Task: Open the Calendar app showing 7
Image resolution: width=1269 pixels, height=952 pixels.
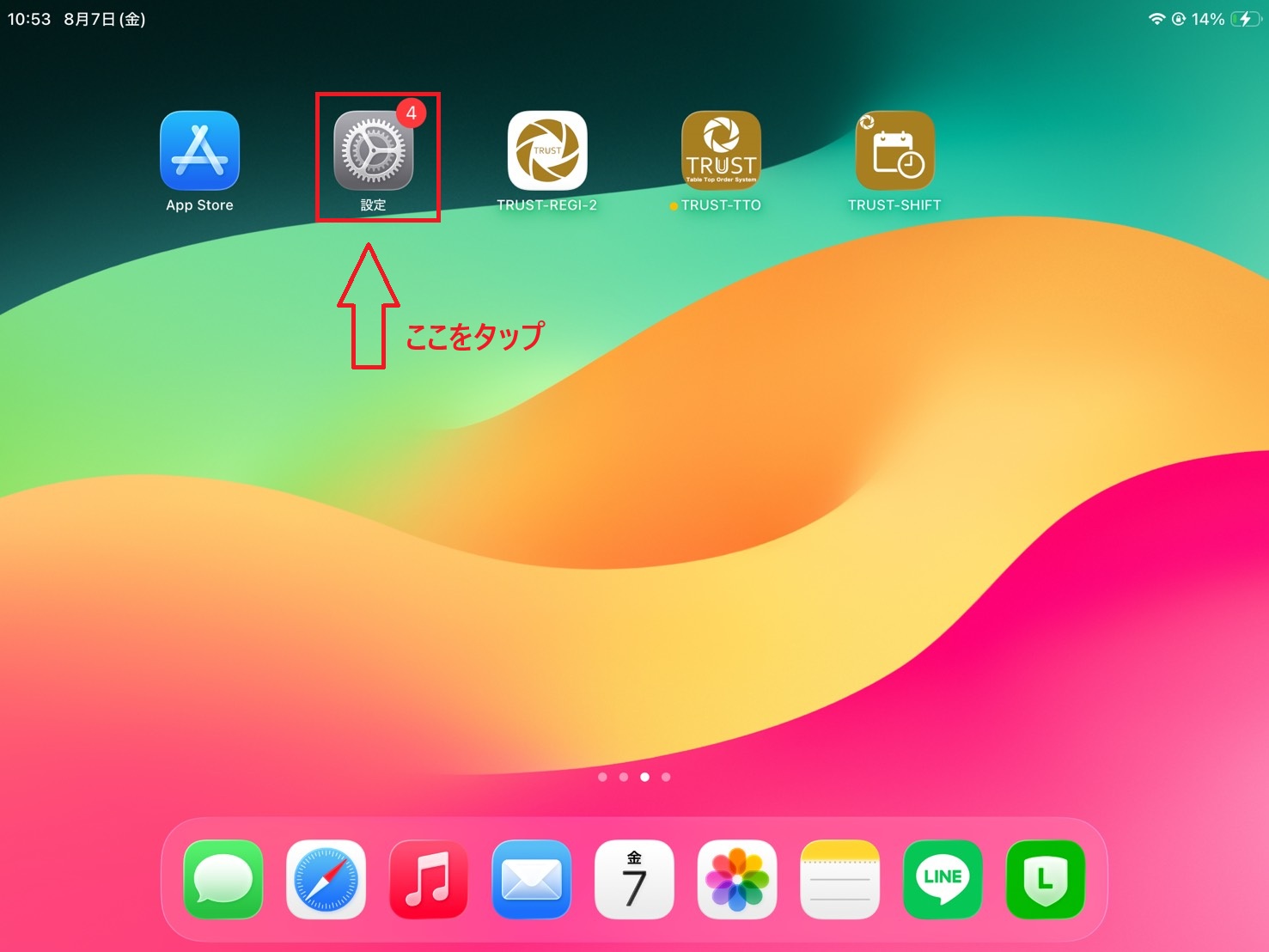Action: pos(634,880)
